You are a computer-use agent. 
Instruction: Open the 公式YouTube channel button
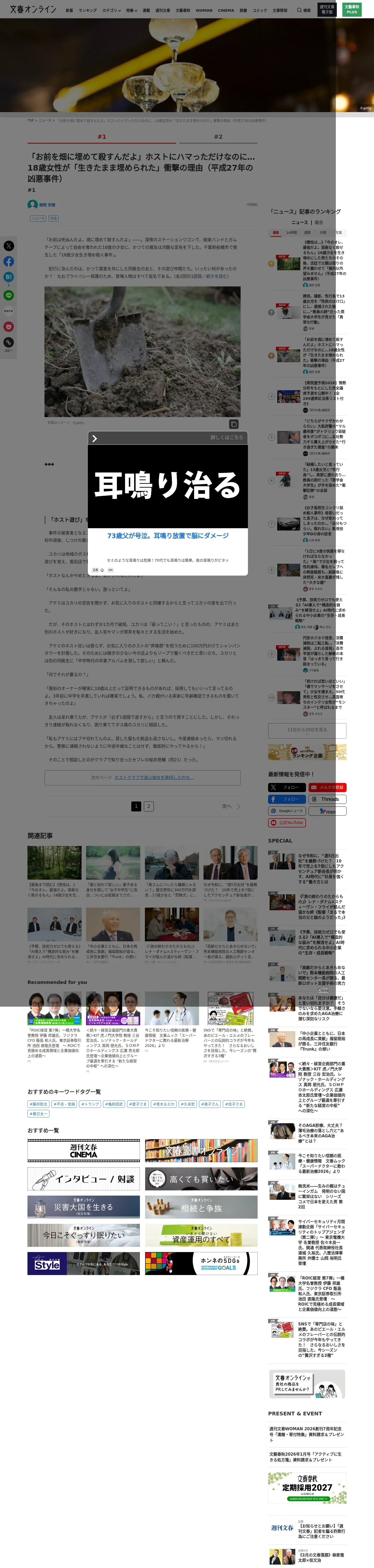click(286, 822)
